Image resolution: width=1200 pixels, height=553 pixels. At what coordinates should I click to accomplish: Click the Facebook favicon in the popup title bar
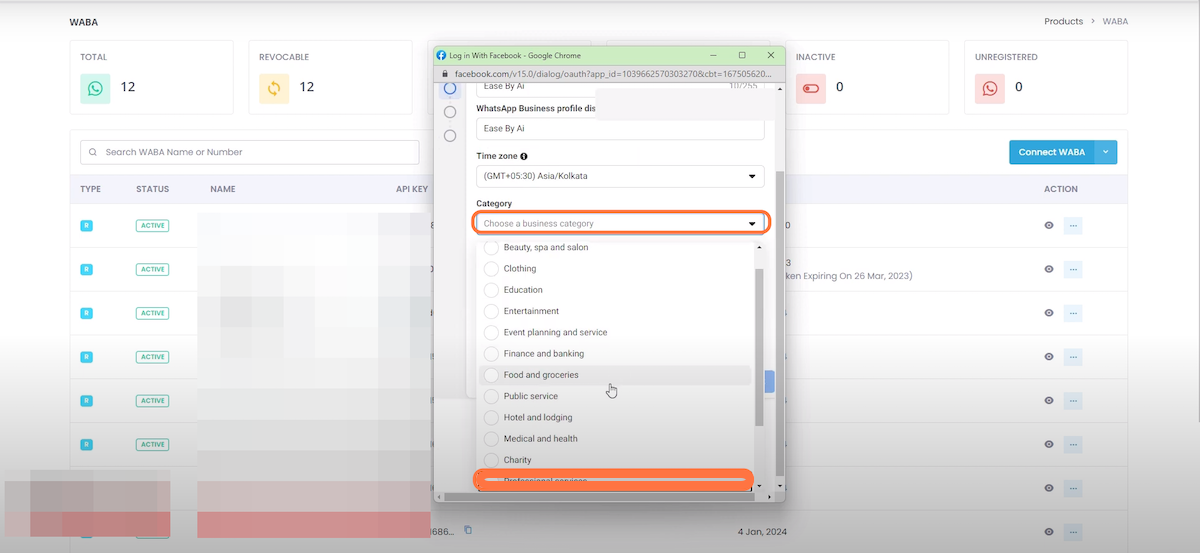pyautogui.click(x=442, y=55)
